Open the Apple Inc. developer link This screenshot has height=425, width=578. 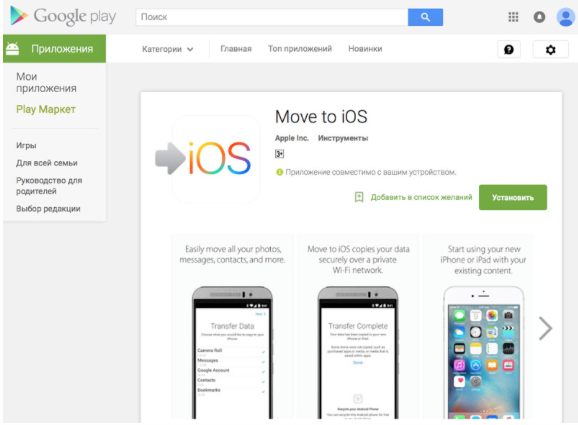(292, 138)
